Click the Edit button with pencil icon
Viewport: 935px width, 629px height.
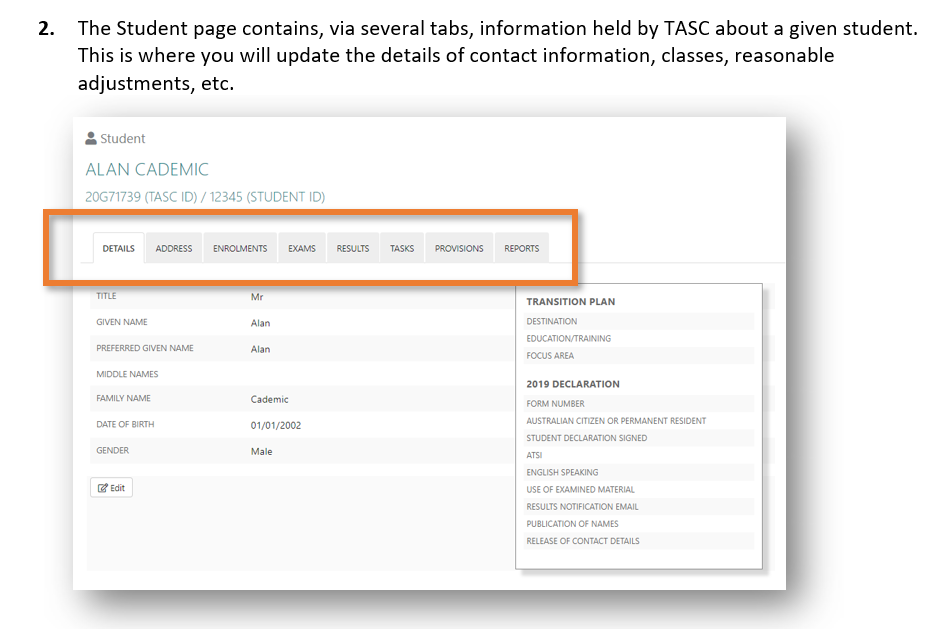click(x=111, y=488)
